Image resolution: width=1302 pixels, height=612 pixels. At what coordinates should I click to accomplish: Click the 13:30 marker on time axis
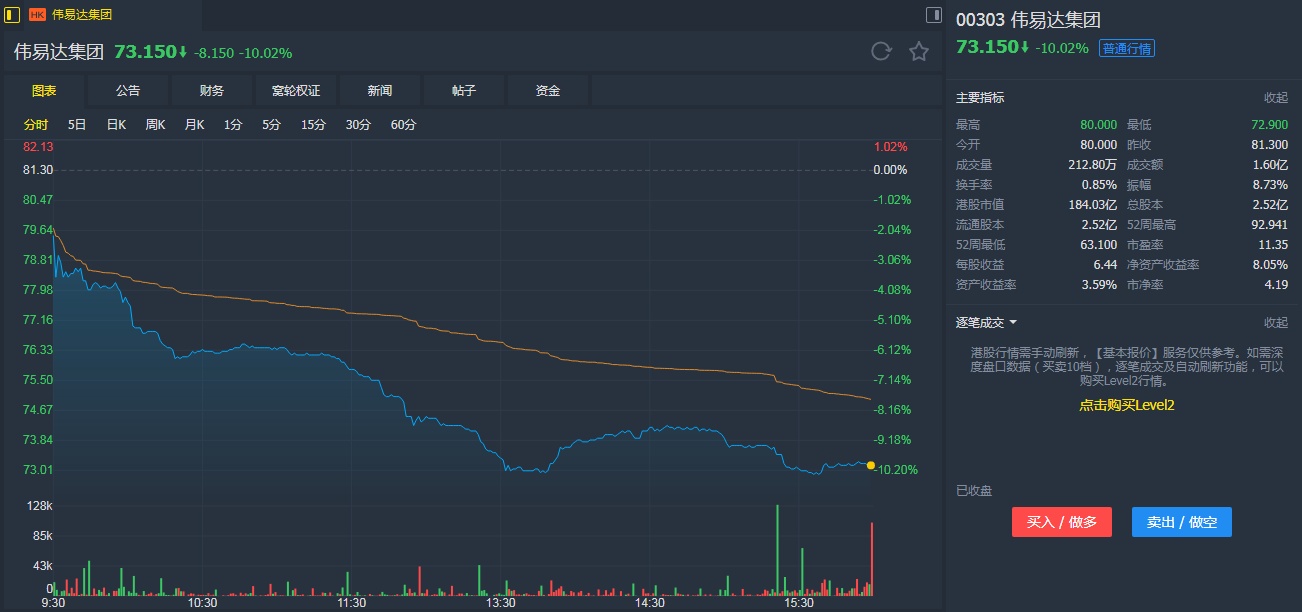500,603
